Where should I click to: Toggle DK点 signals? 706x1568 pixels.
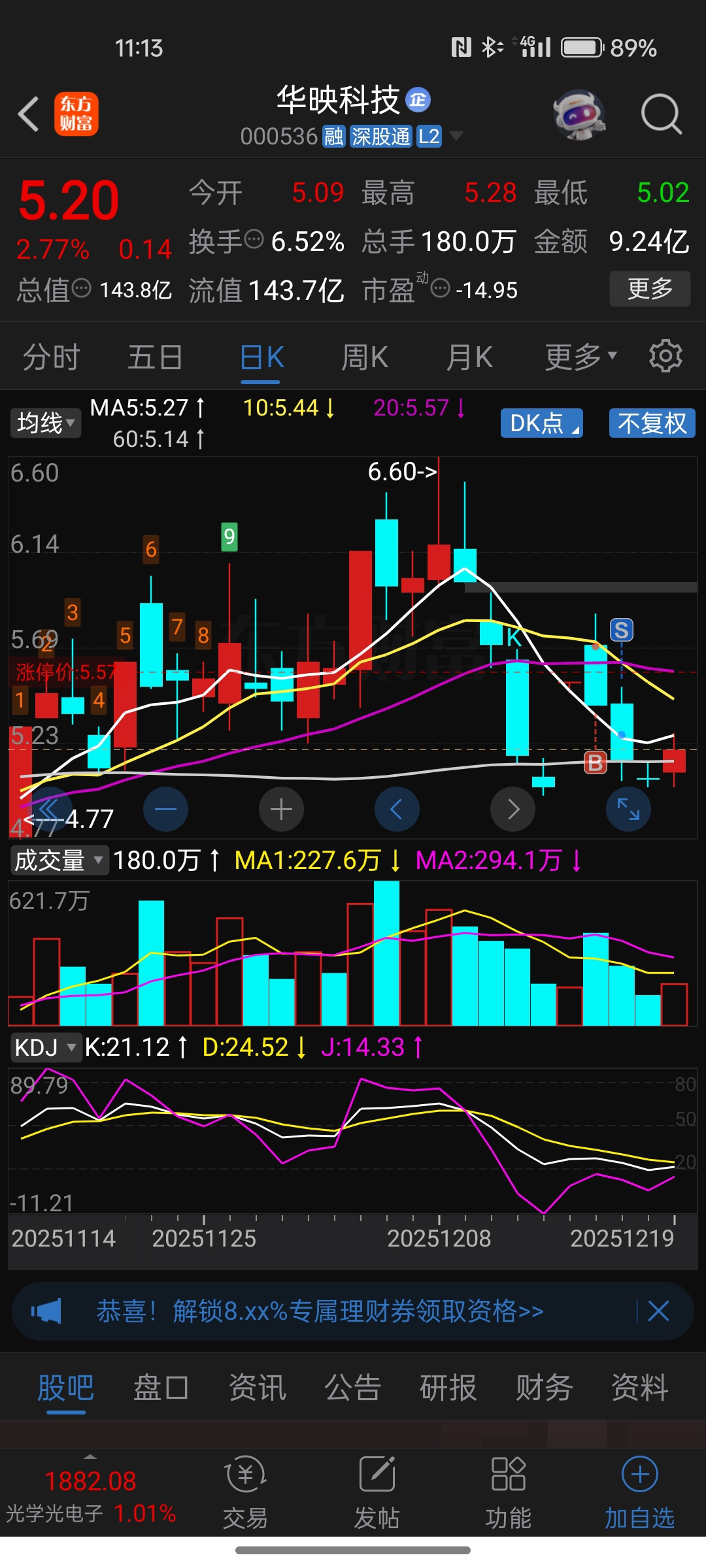541,423
